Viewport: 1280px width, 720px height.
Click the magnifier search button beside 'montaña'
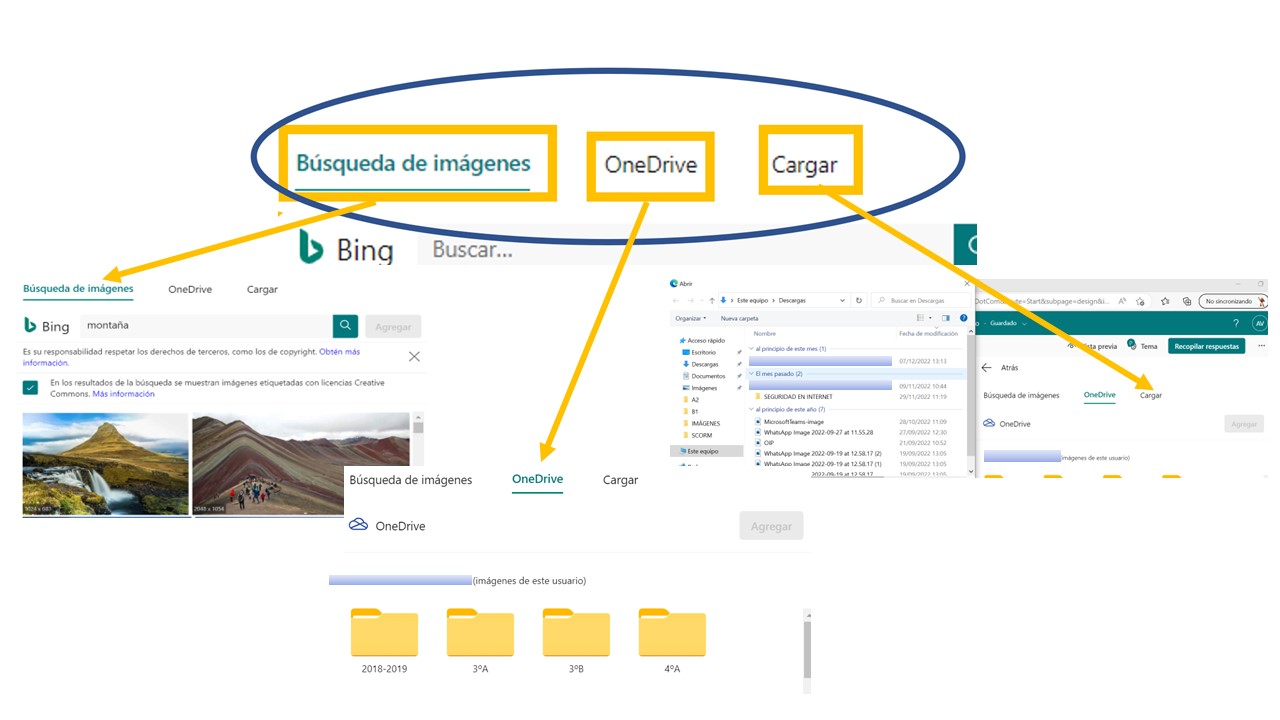(346, 326)
